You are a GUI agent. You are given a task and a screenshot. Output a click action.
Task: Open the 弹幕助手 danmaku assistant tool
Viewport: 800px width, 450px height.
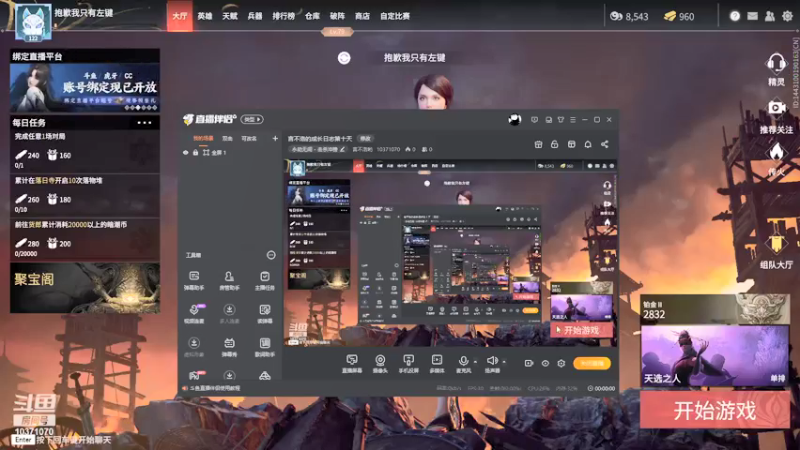(194, 281)
